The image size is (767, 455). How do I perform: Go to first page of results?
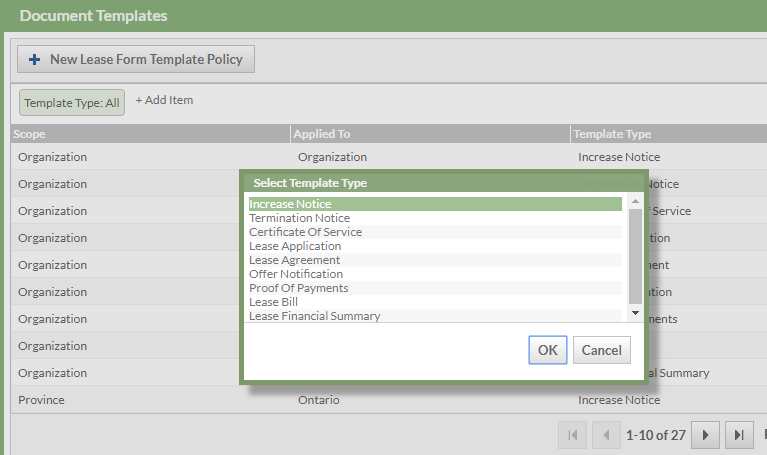tap(572, 435)
